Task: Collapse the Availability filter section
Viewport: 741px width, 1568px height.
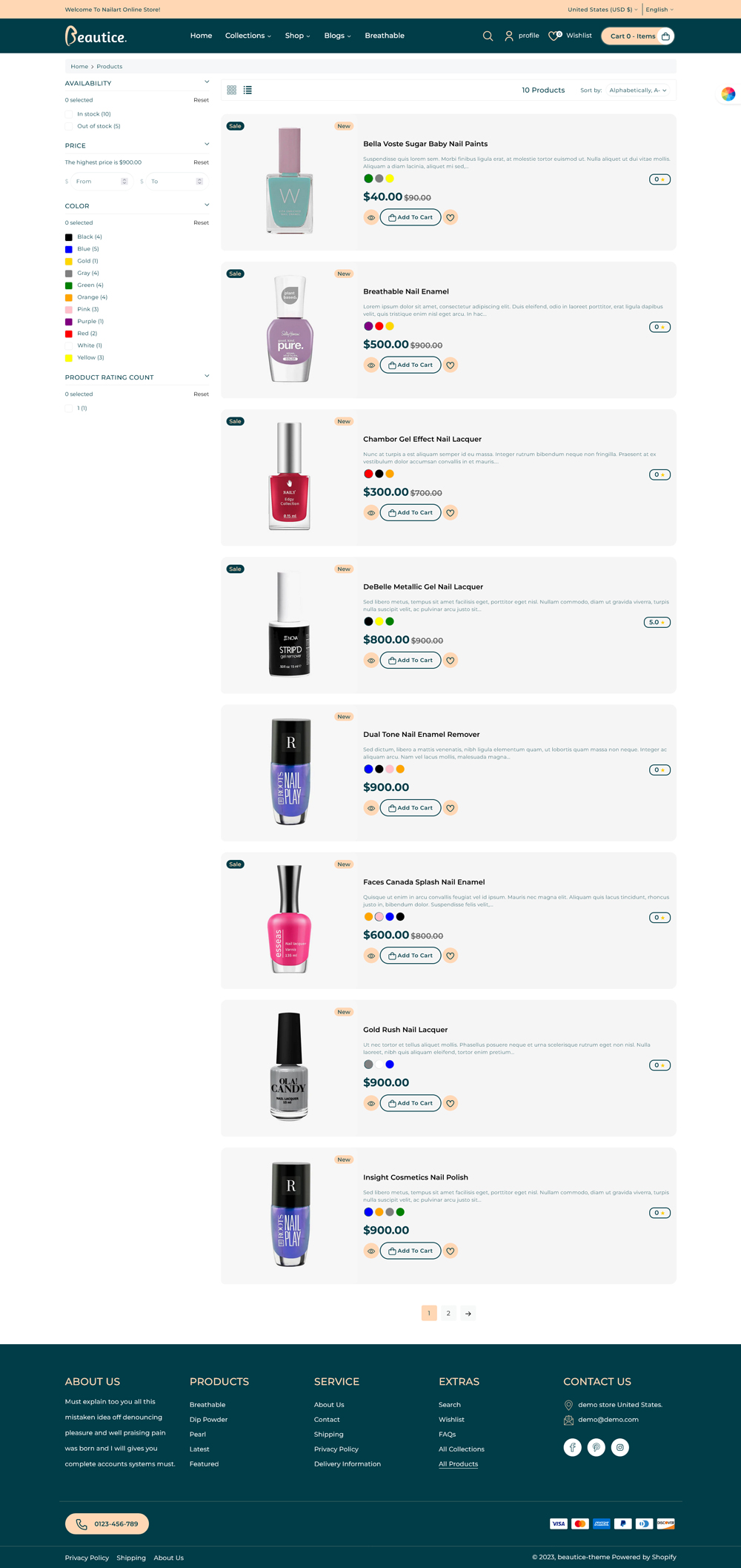Action: pyautogui.click(x=207, y=82)
